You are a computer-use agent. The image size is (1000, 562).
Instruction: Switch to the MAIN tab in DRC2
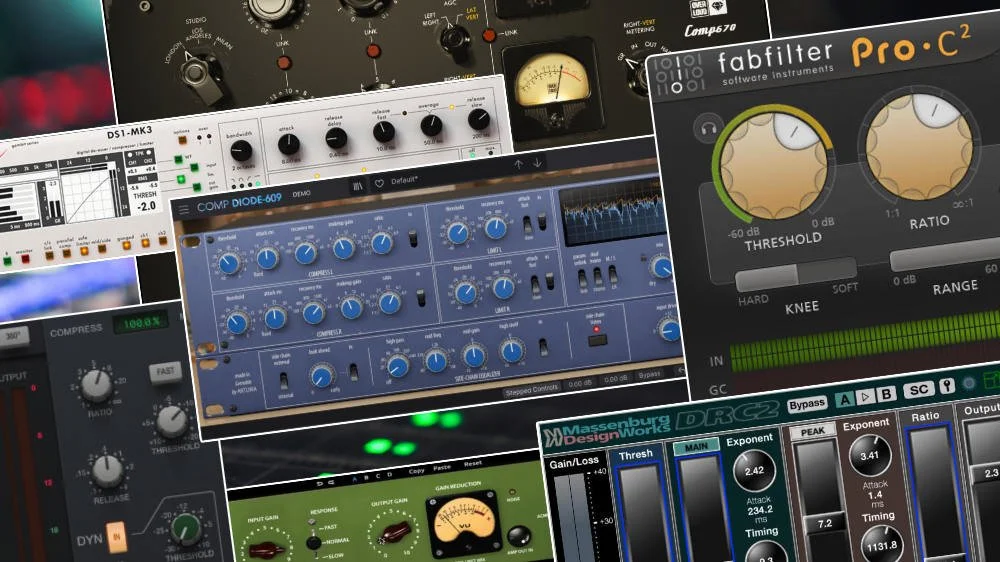click(696, 447)
